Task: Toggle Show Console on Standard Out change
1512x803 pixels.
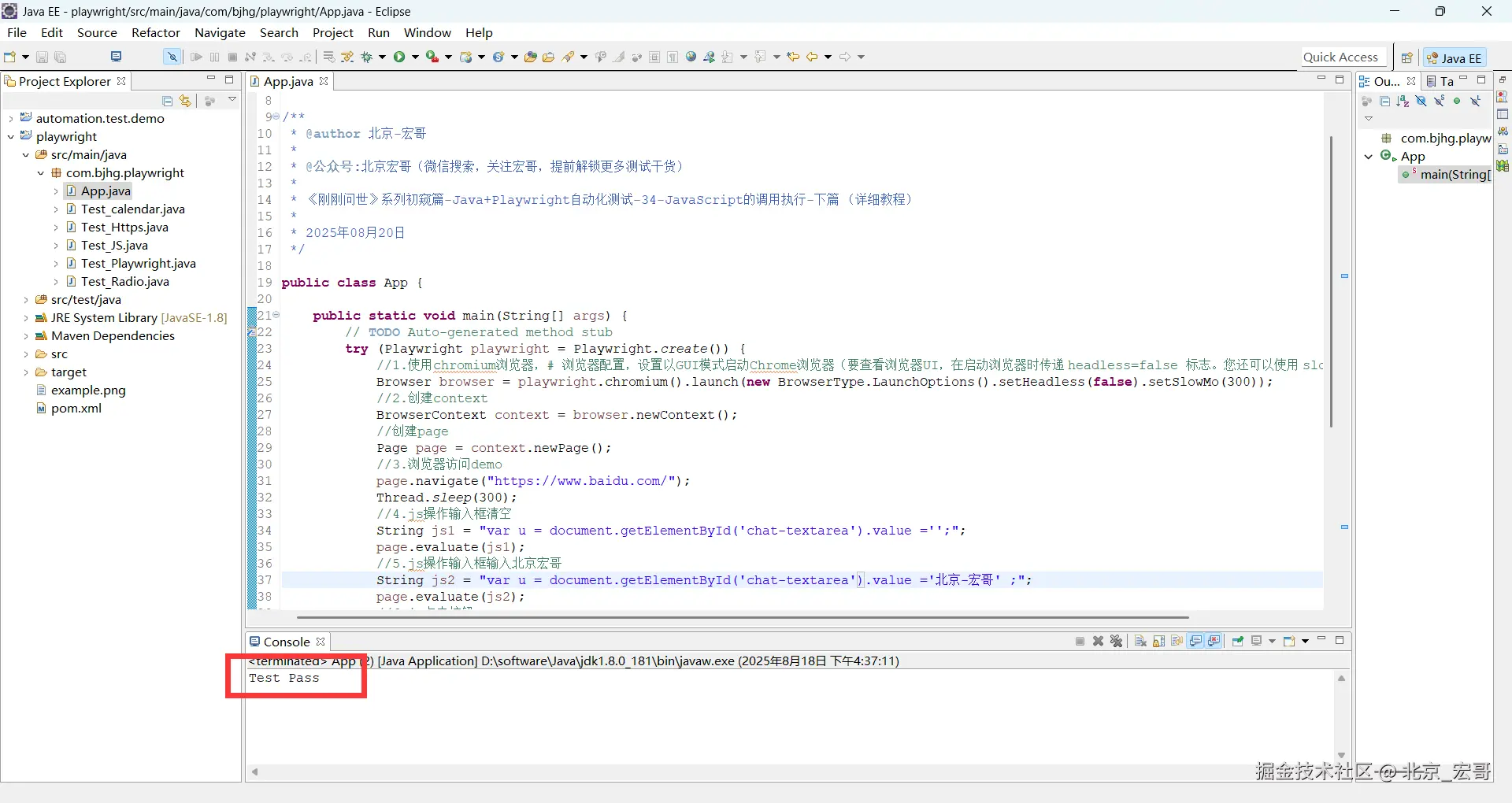Action: [1195, 641]
